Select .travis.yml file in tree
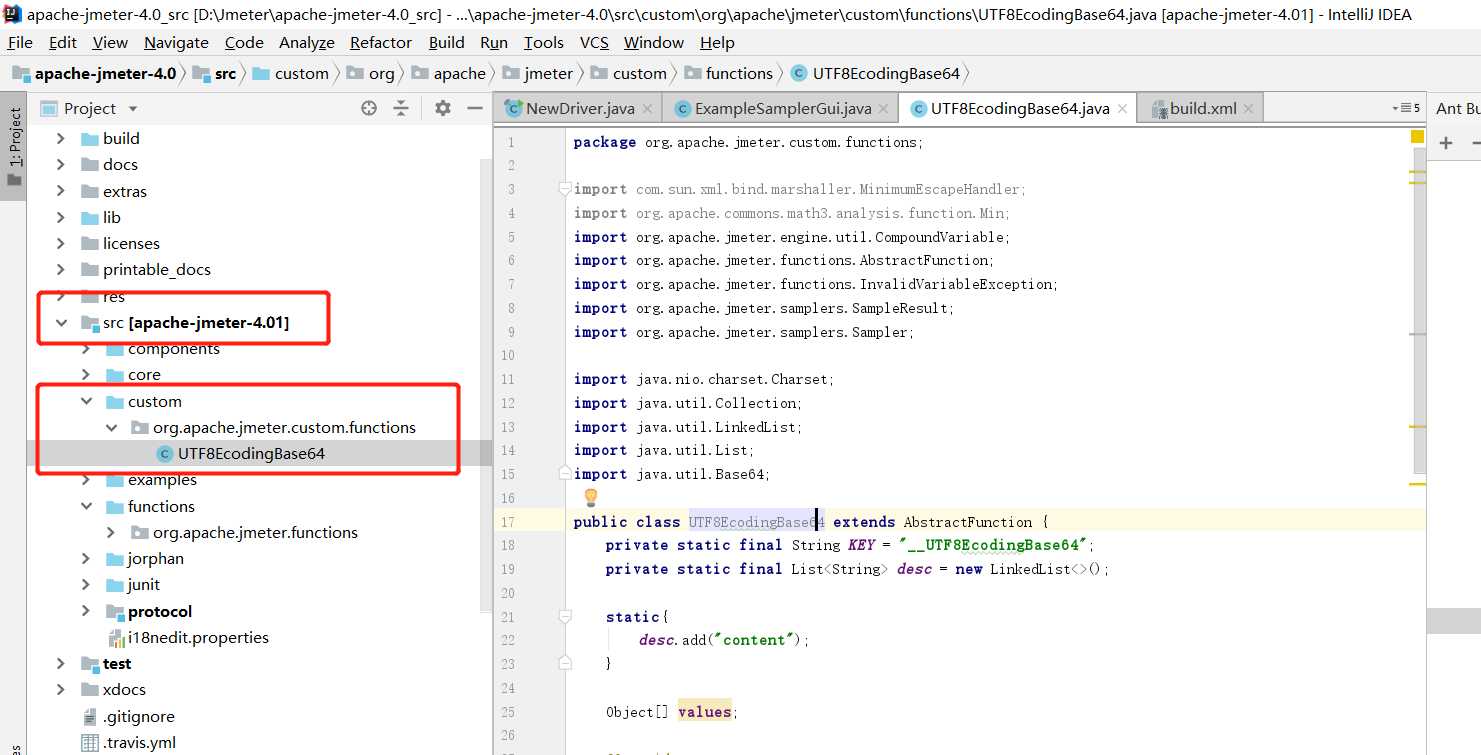 pyautogui.click(x=139, y=742)
